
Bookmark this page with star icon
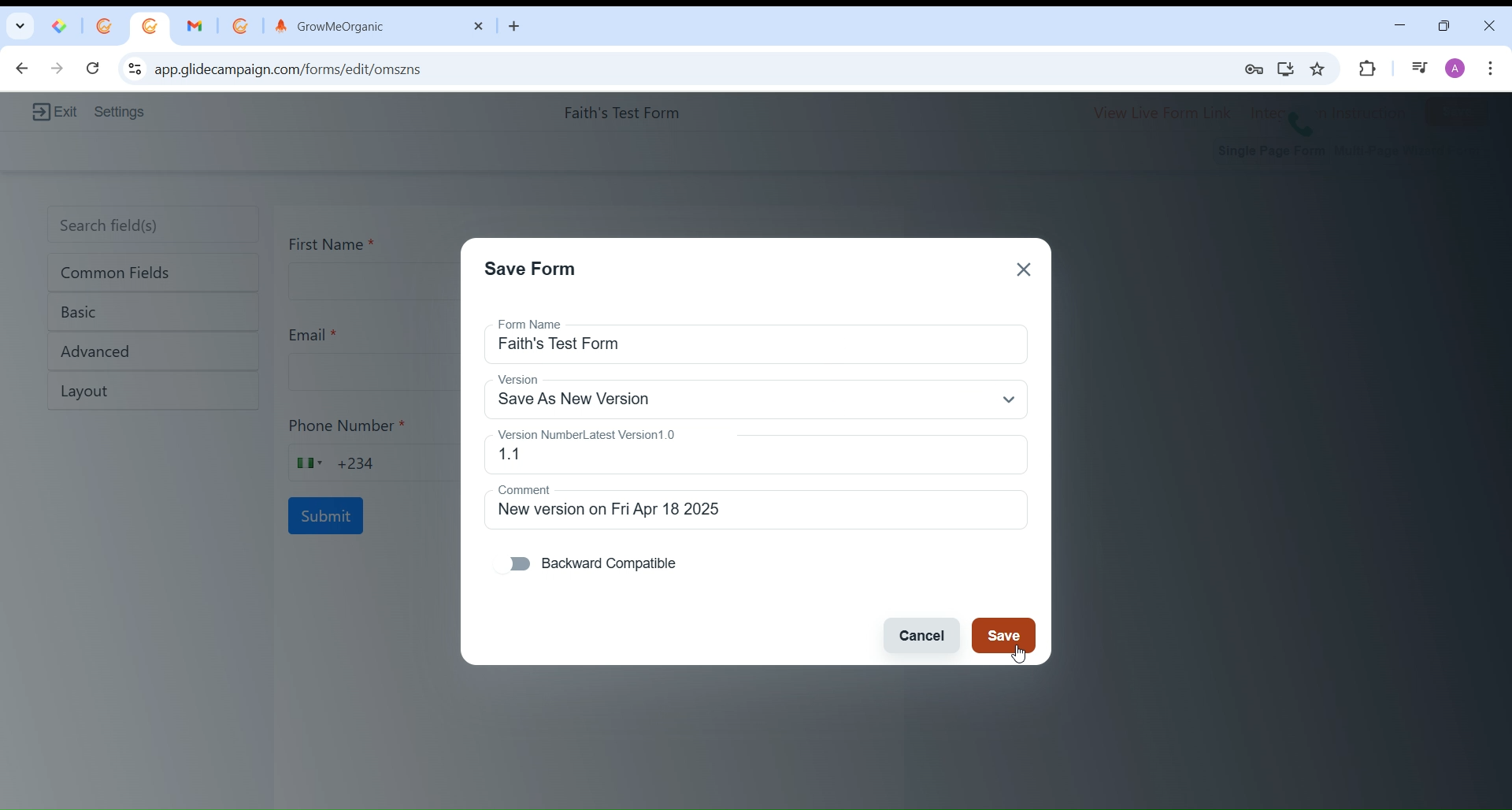click(1318, 69)
